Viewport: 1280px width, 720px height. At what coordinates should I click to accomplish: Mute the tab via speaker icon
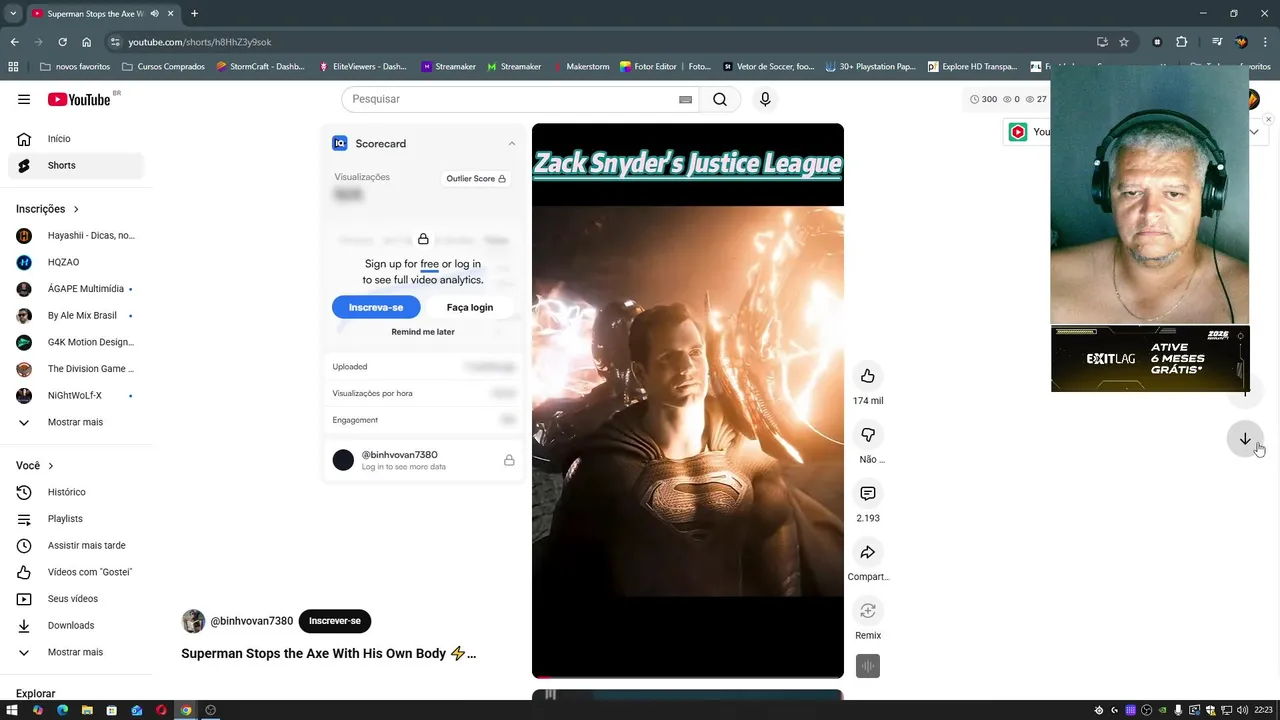click(155, 13)
